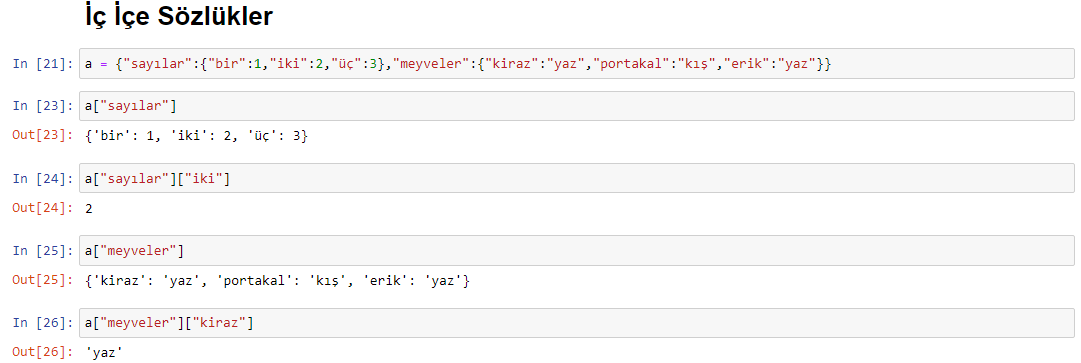1081x363 pixels.
Task: Click the Out[23] prompt label
Action: [43, 136]
